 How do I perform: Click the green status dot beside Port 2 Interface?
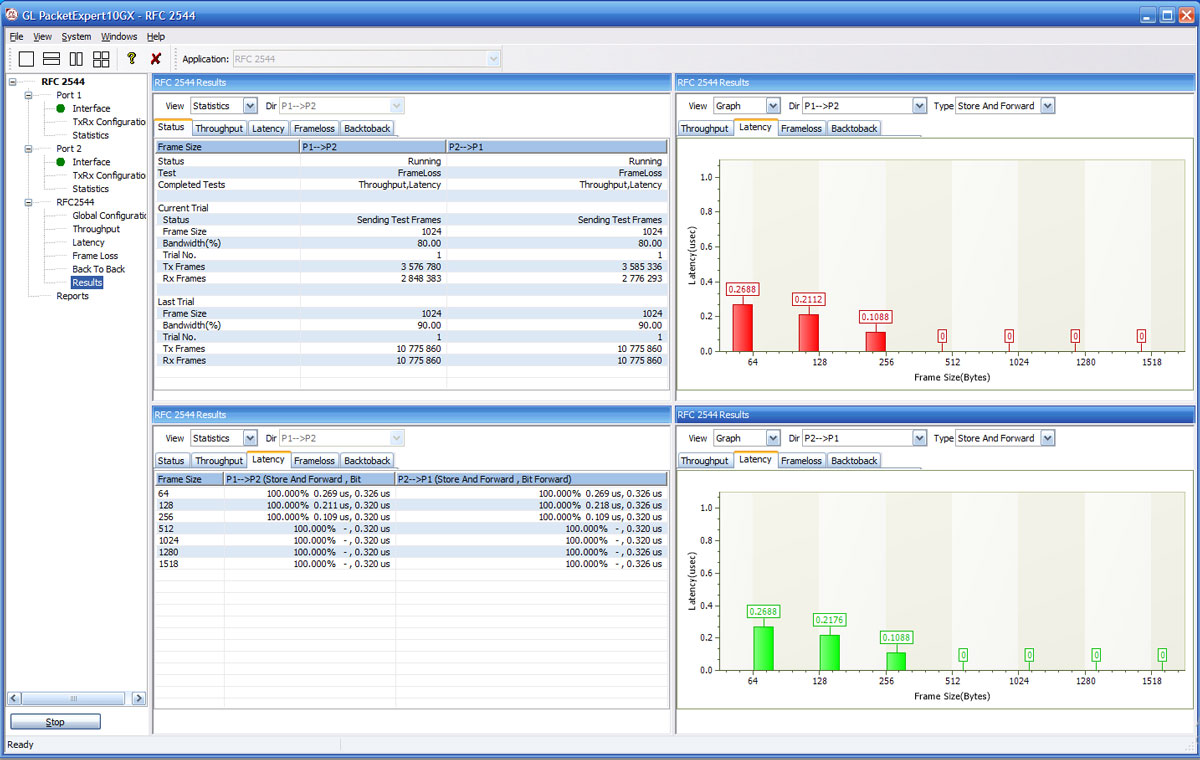point(60,162)
